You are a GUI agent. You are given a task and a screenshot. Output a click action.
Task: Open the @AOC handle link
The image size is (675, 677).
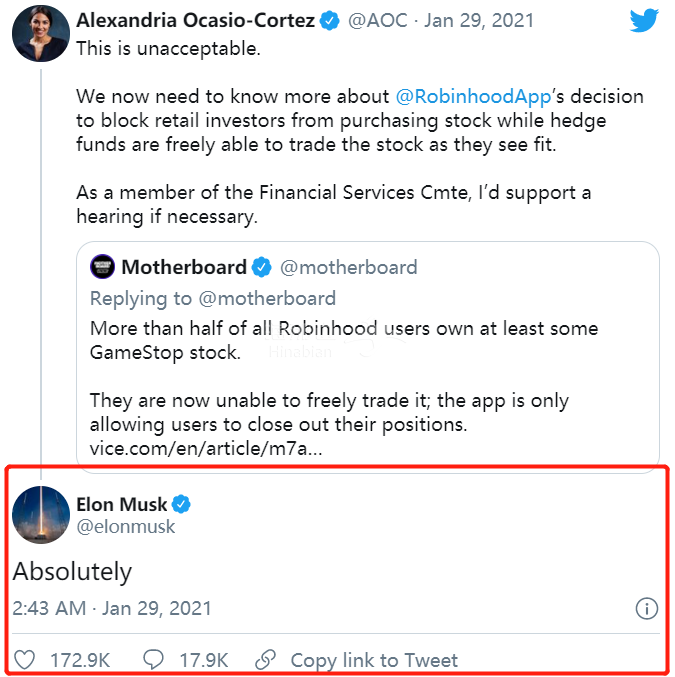click(x=377, y=21)
